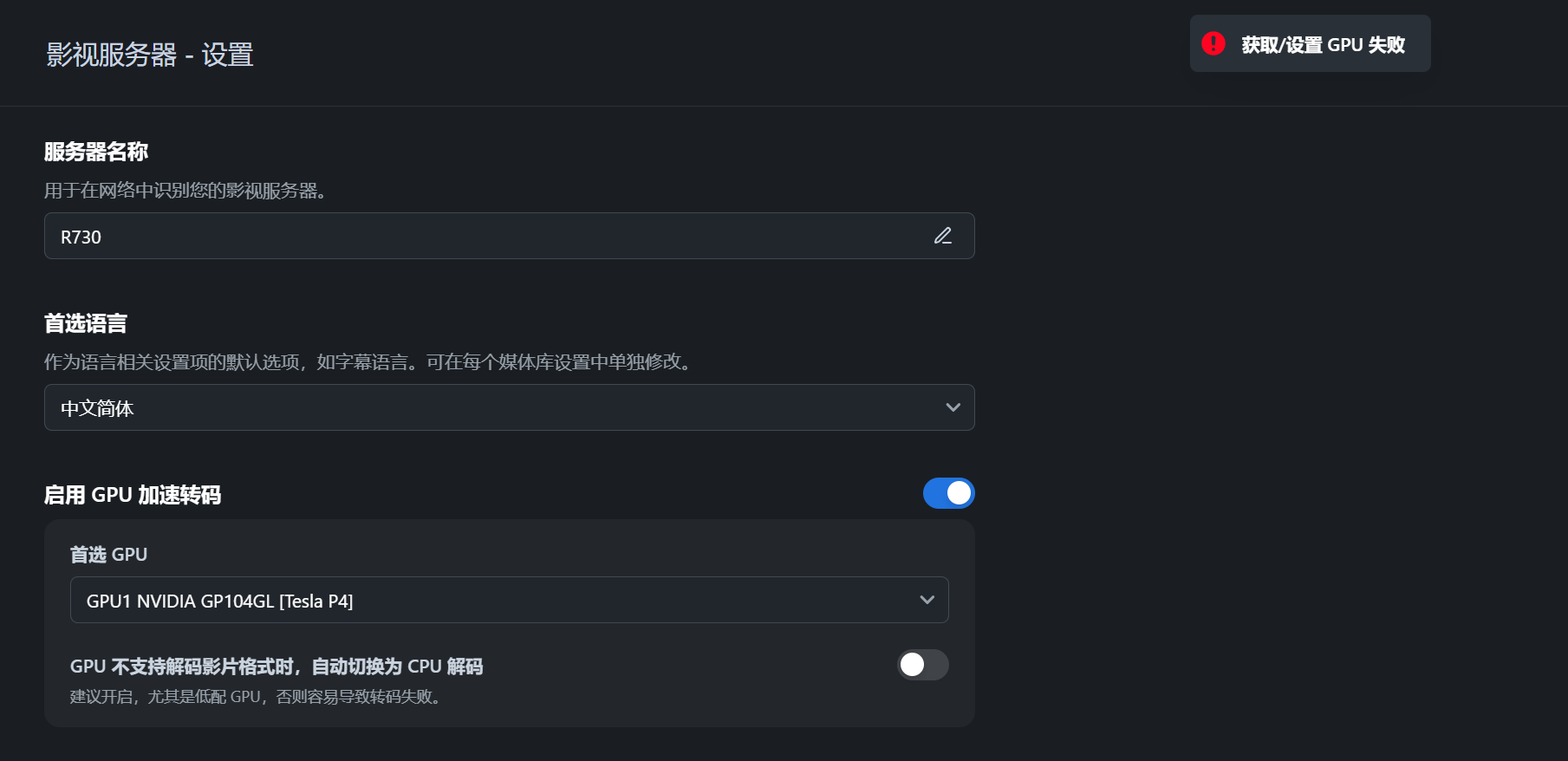The width and height of the screenshot is (1568, 761).
Task: Click the white knob of the GPU toggle
Action: click(x=958, y=492)
